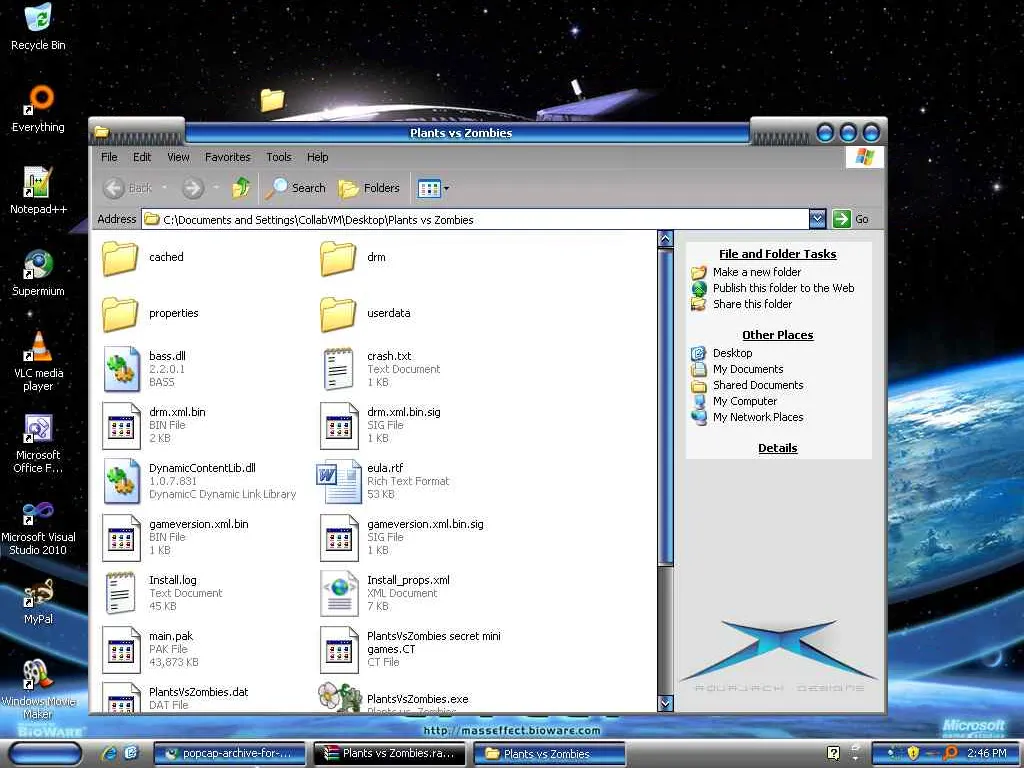Select the drm.xml.bin file icon
The height and width of the screenshot is (768, 1024).
[121, 426]
